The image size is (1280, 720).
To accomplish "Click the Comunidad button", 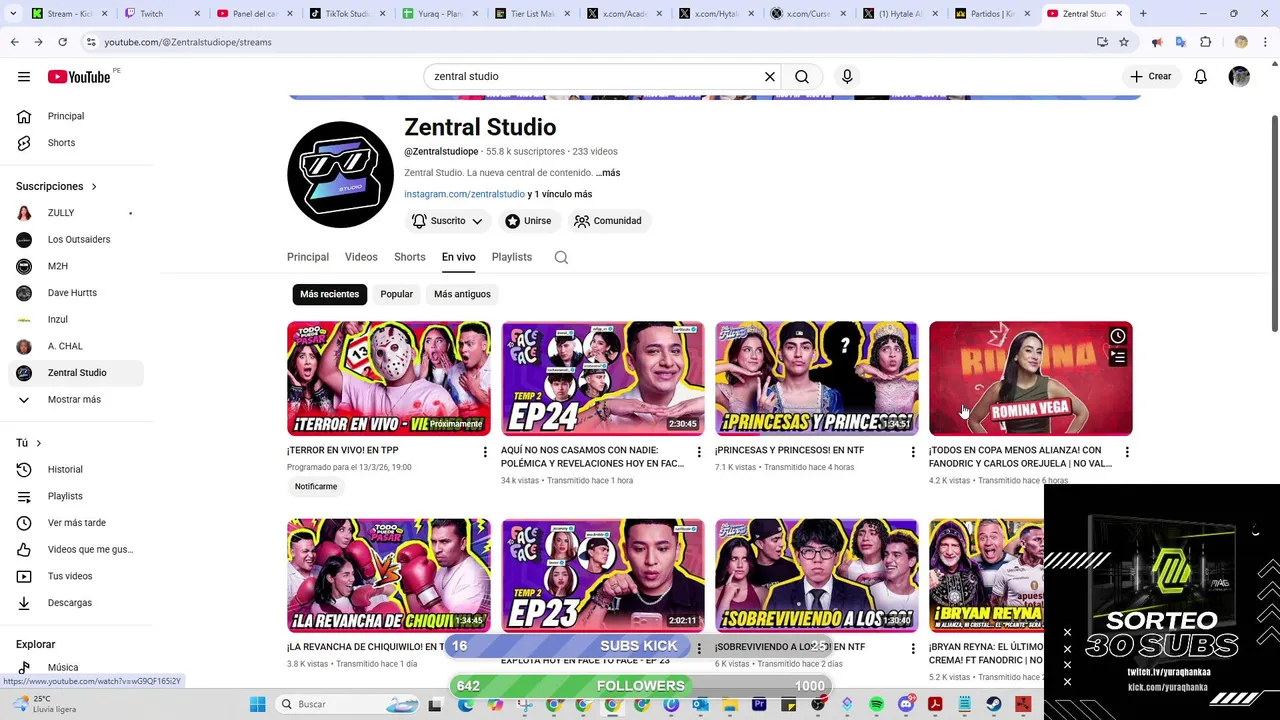I will pos(608,221).
